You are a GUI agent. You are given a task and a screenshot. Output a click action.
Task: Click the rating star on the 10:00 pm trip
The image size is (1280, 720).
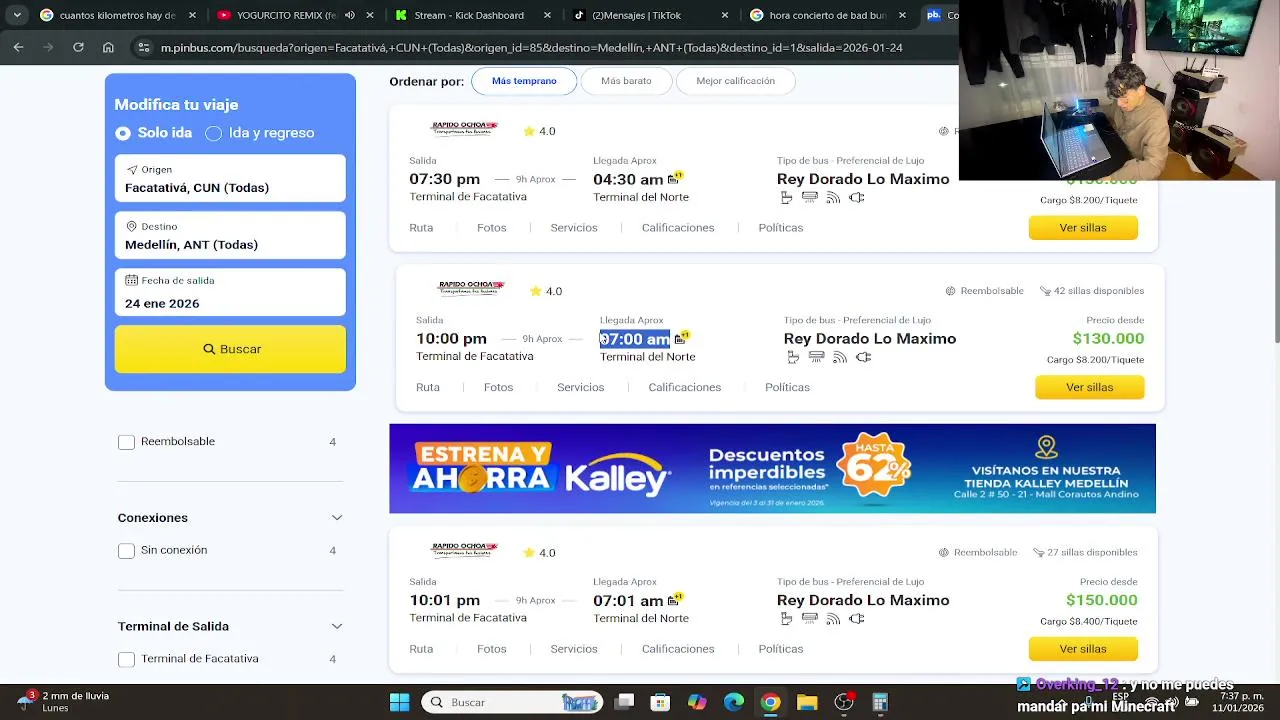click(535, 291)
